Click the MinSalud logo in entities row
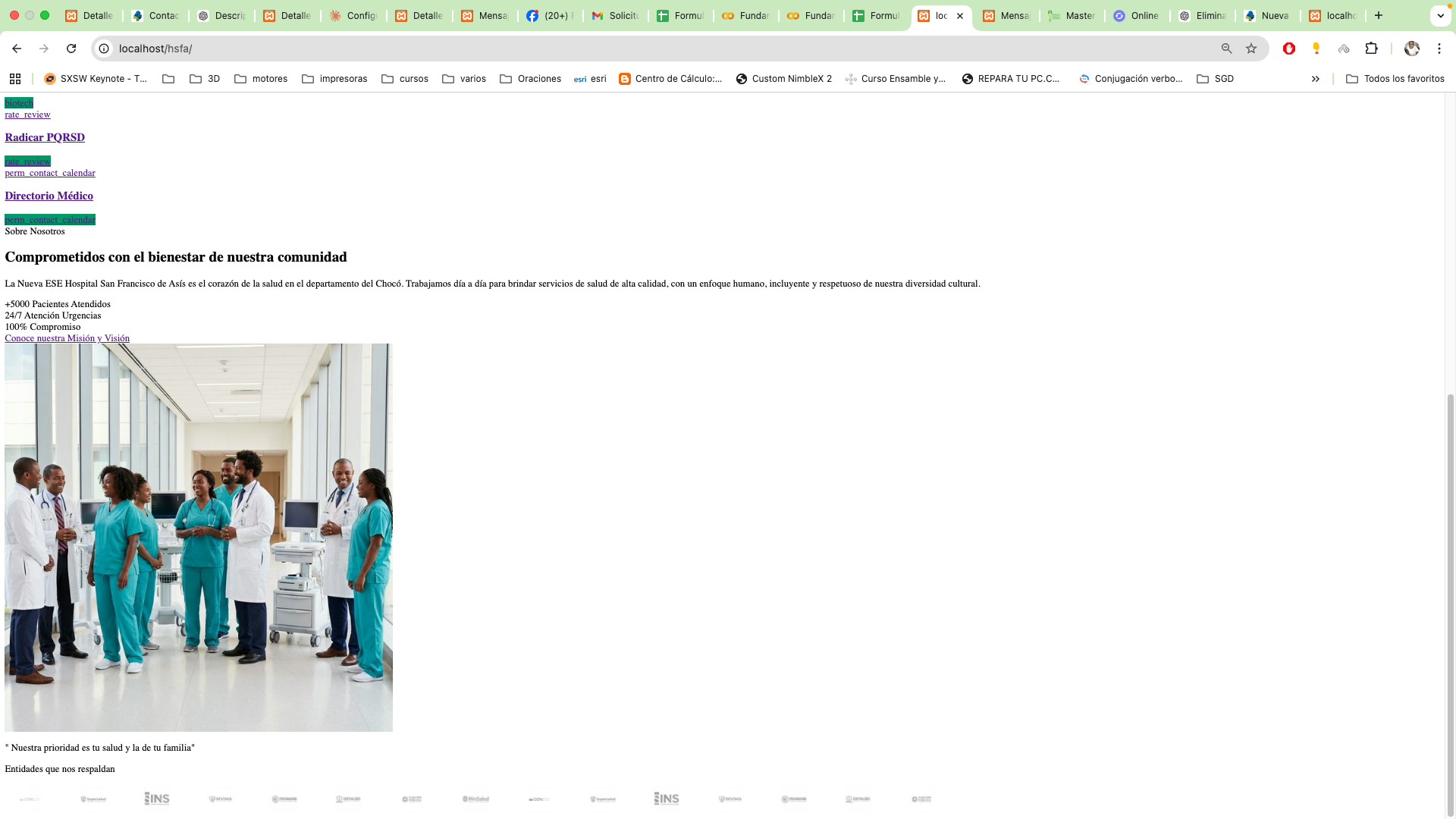This screenshot has width=1456, height=819. tap(475, 799)
